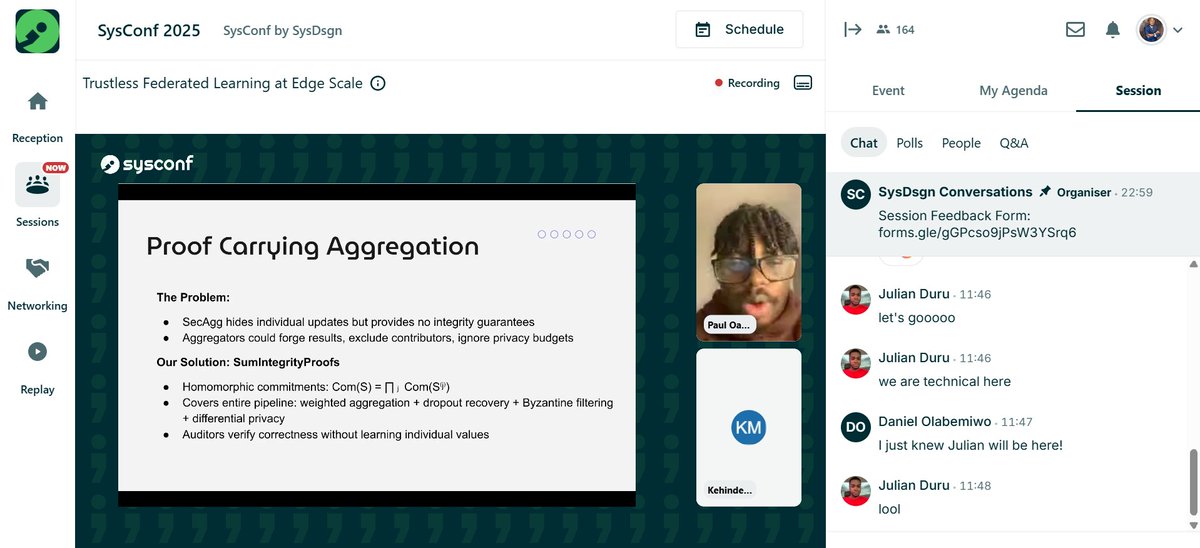The width and height of the screenshot is (1200, 548).
Task: Toggle closed captions icon
Action: click(x=803, y=83)
